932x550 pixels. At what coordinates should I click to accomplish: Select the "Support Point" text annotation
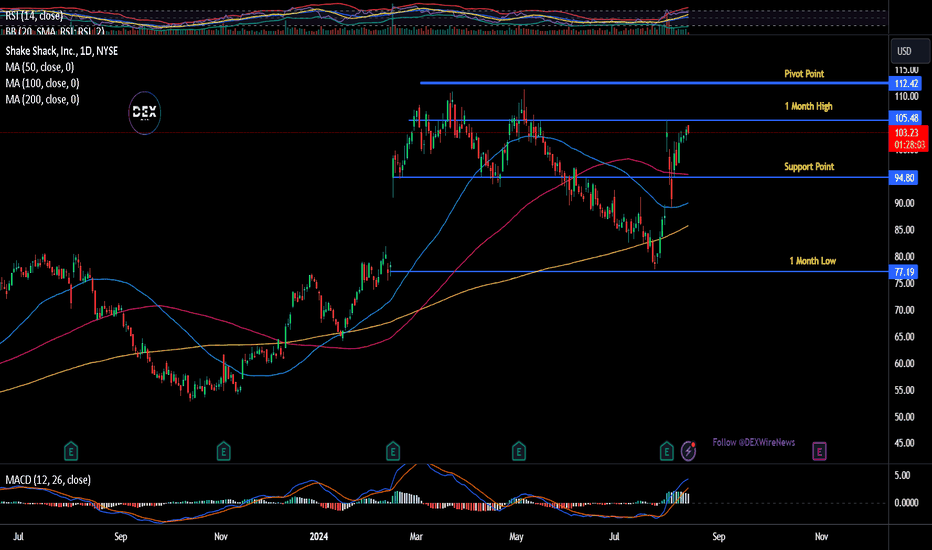click(x=809, y=166)
